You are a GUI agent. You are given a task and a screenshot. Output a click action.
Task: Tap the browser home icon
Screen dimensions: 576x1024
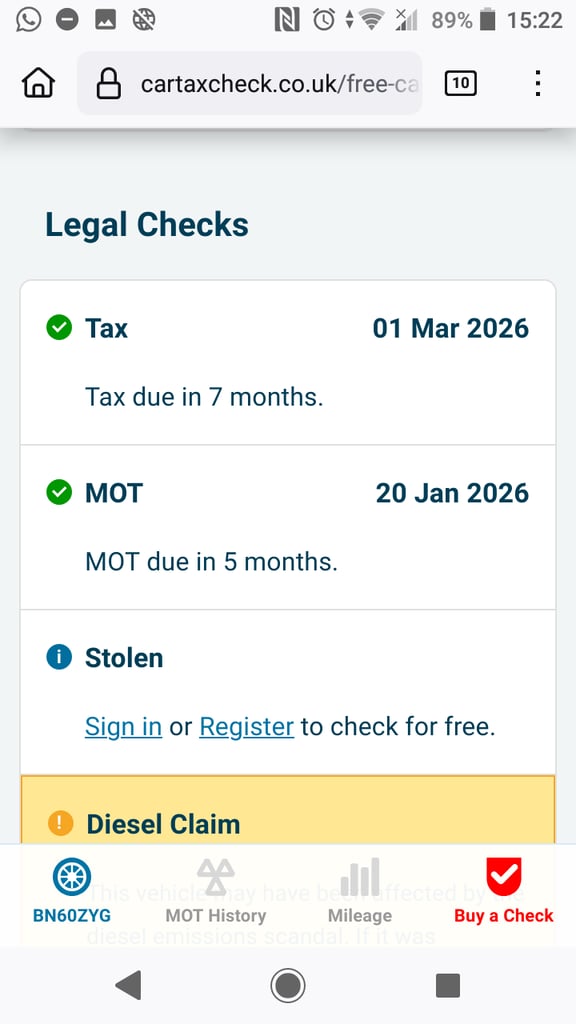coord(38,83)
